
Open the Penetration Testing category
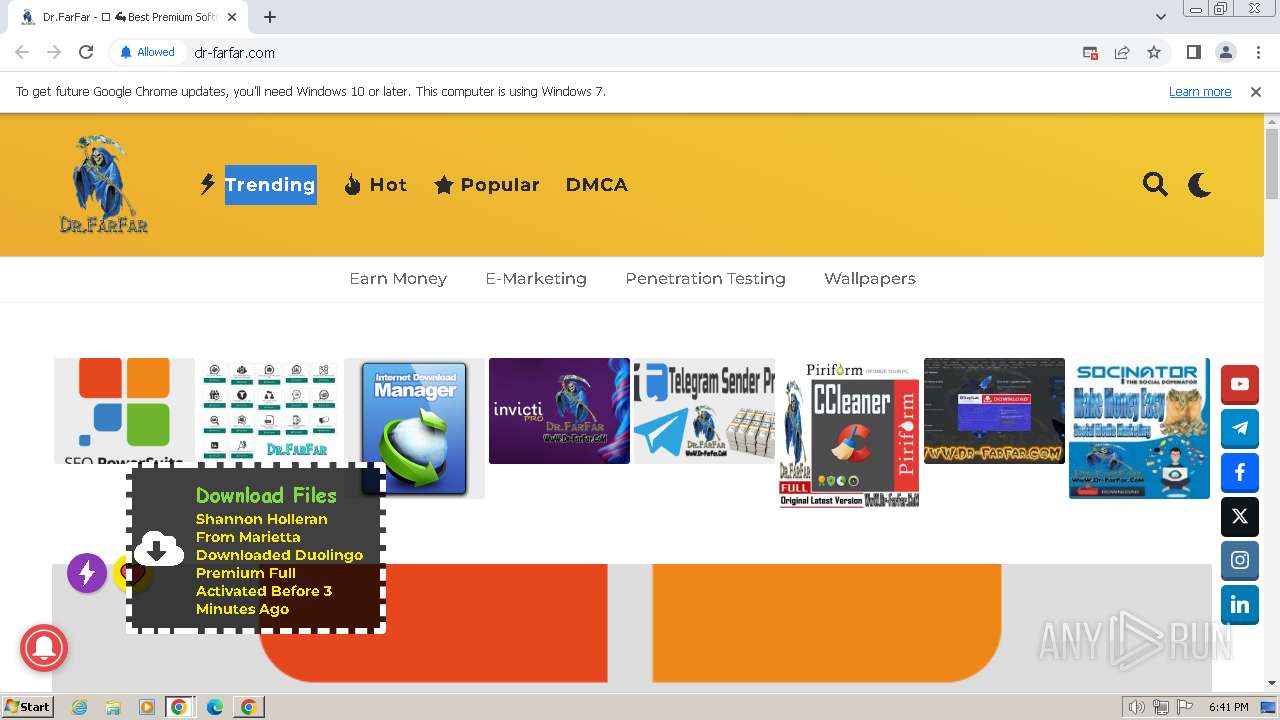(x=705, y=279)
